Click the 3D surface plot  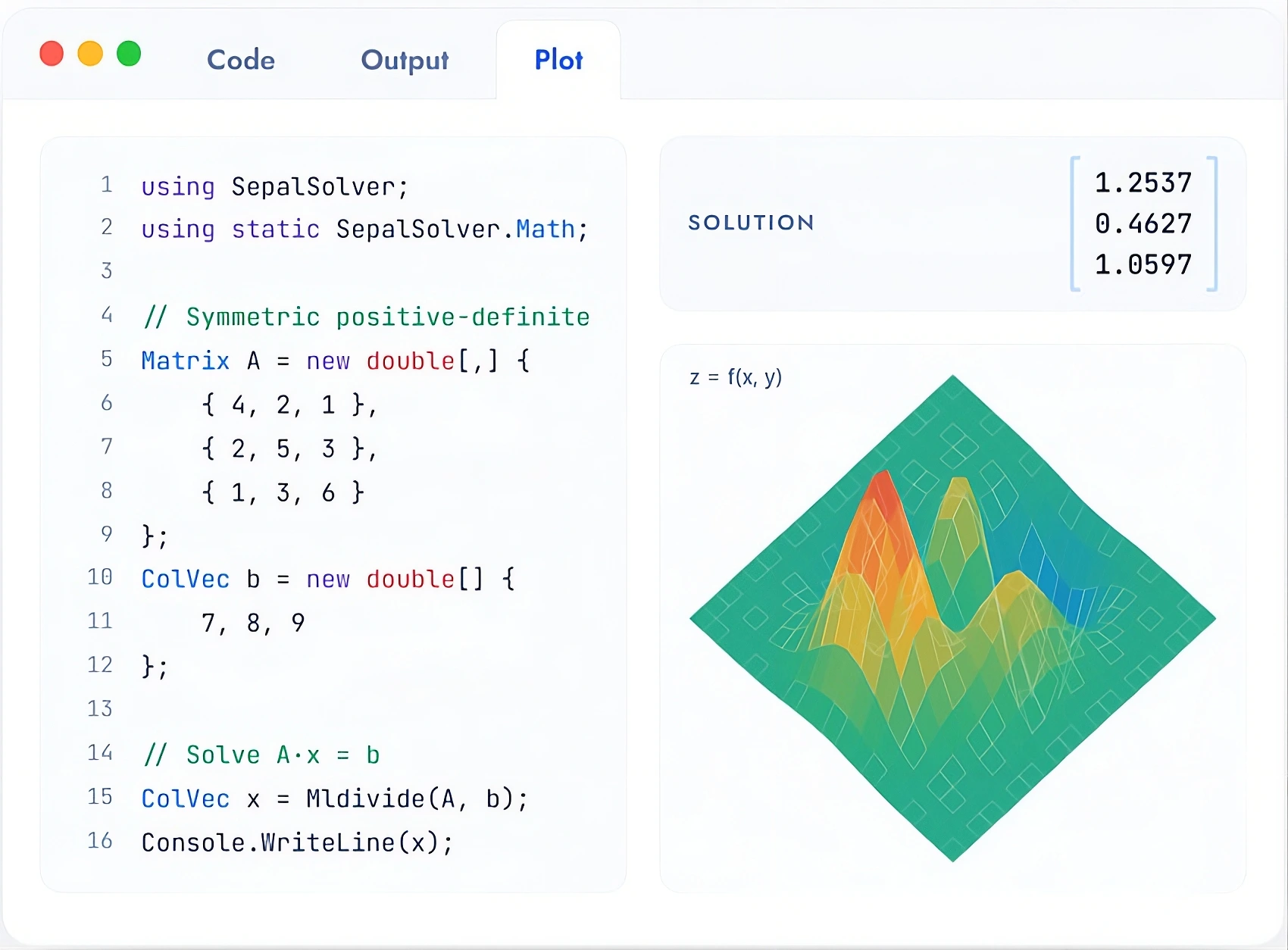tap(953, 618)
